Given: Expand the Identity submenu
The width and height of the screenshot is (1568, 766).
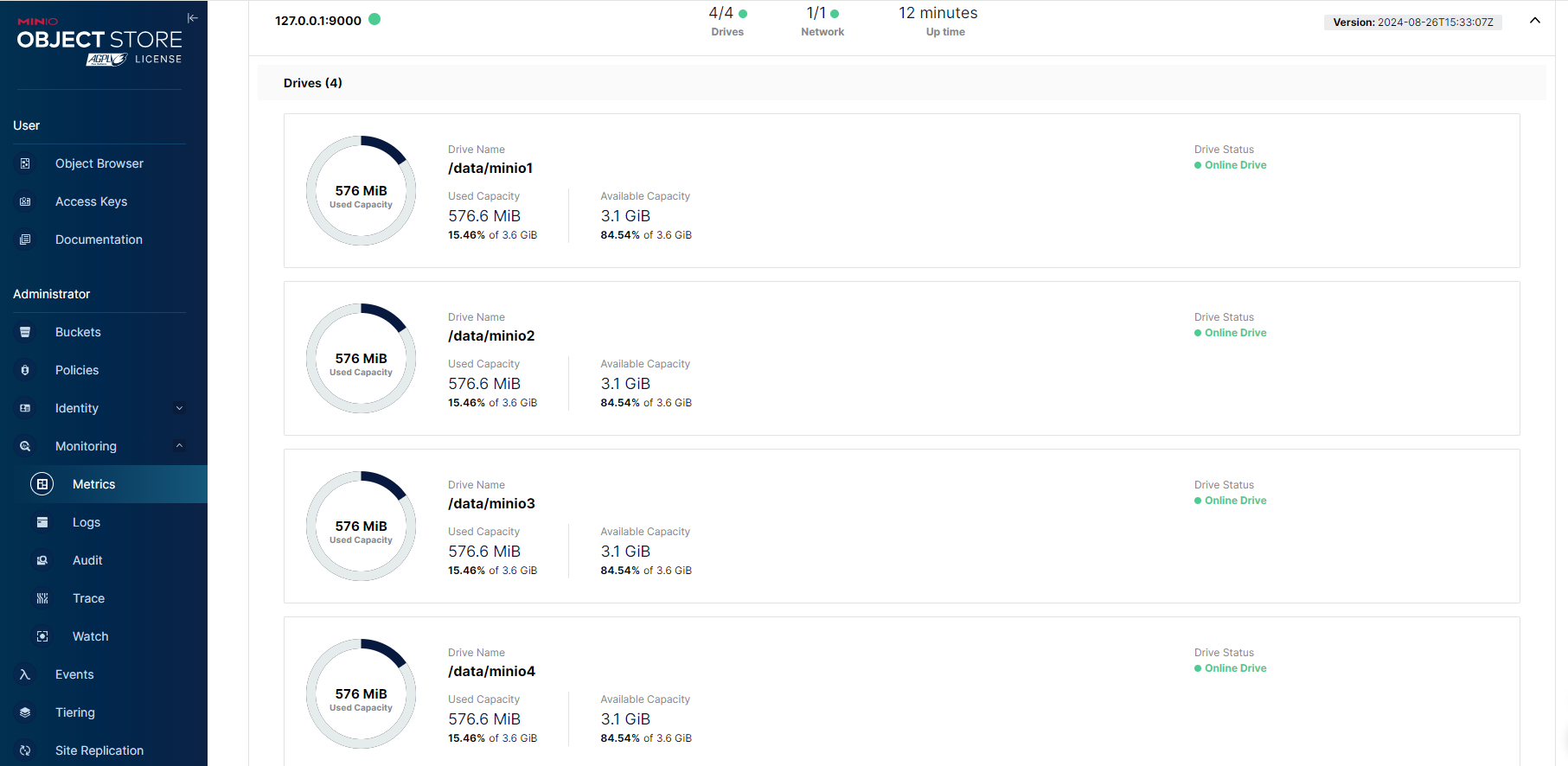Looking at the screenshot, I should pyautogui.click(x=179, y=408).
